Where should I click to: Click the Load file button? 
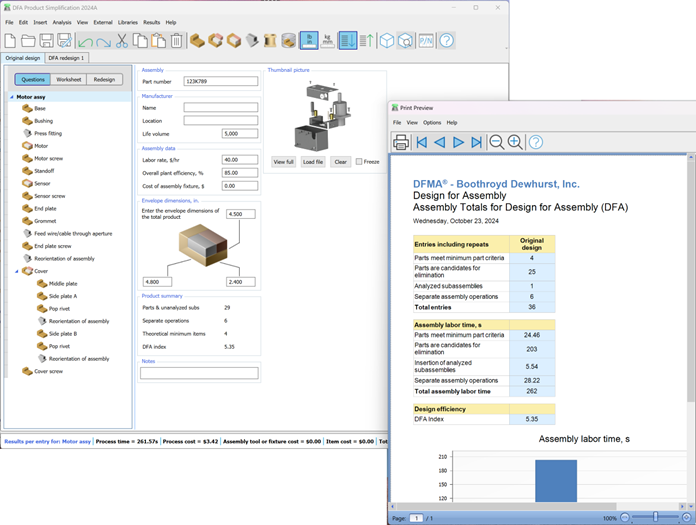(313, 162)
